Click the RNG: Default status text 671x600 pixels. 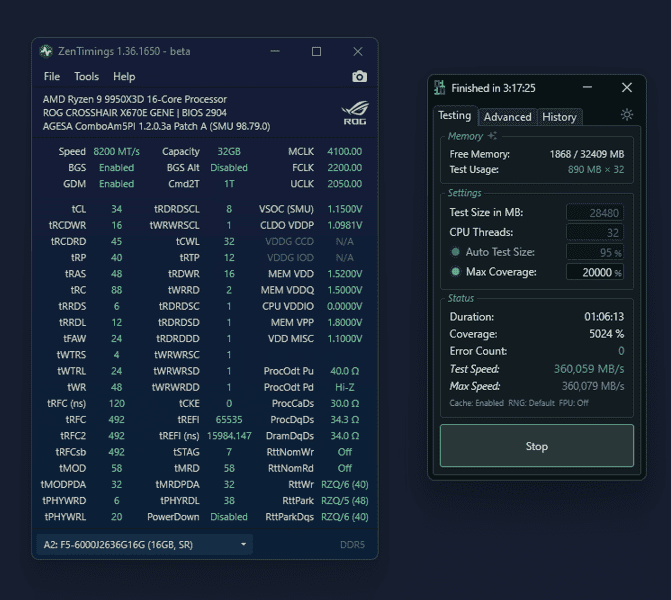pyautogui.click(x=531, y=403)
